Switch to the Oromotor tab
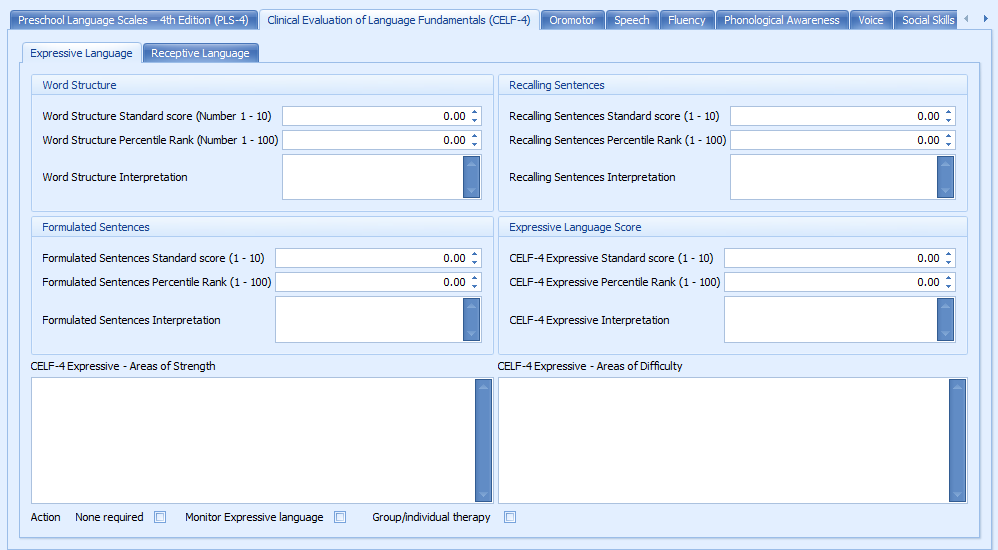Screen dimensions: 998x550 coord(572,20)
